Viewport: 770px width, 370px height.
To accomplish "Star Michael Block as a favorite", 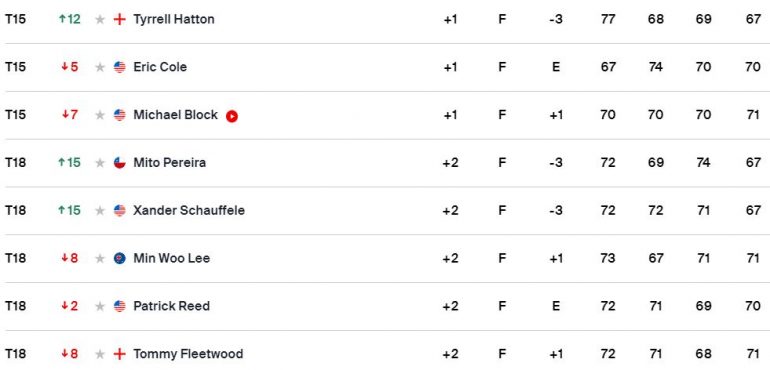I will point(100,115).
